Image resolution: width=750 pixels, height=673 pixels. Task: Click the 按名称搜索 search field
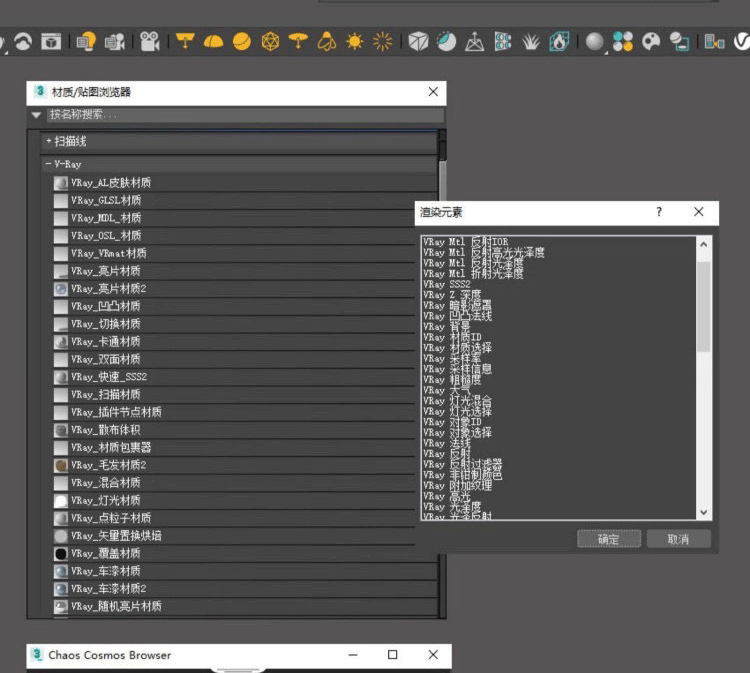click(245, 115)
